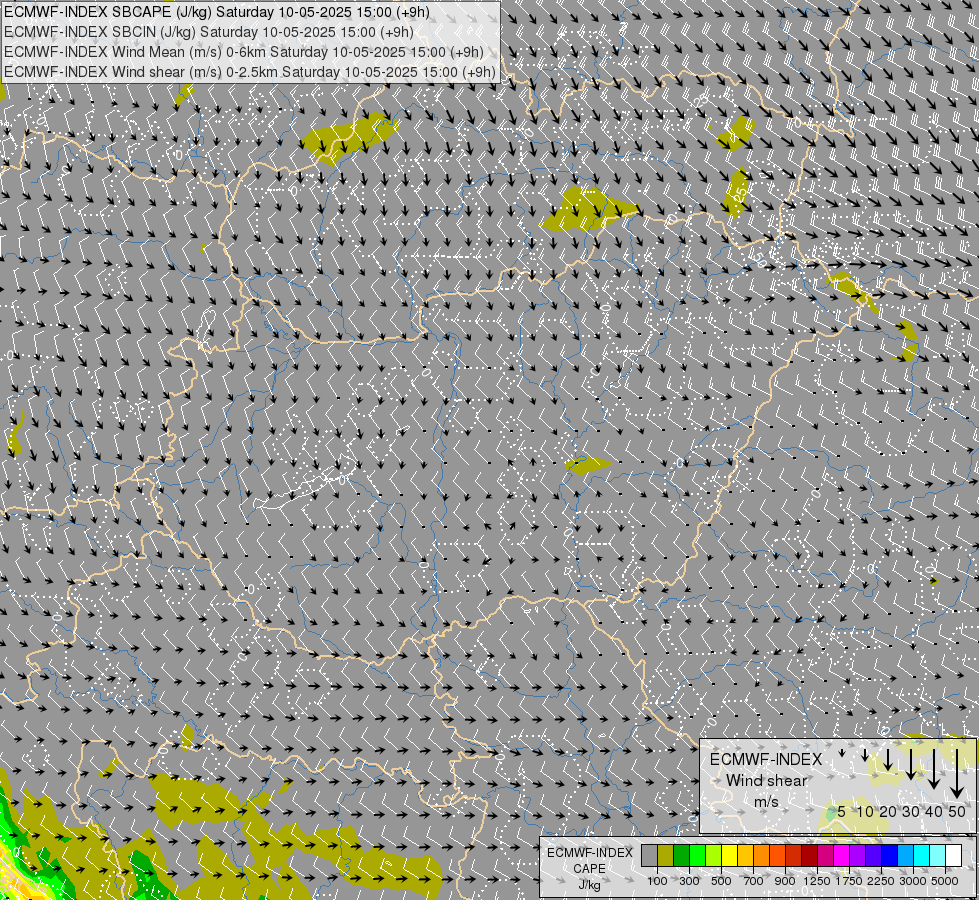Click the 40 m/s shear arrow in legend
The height and width of the screenshot is (900, 979).
point(934,769)
